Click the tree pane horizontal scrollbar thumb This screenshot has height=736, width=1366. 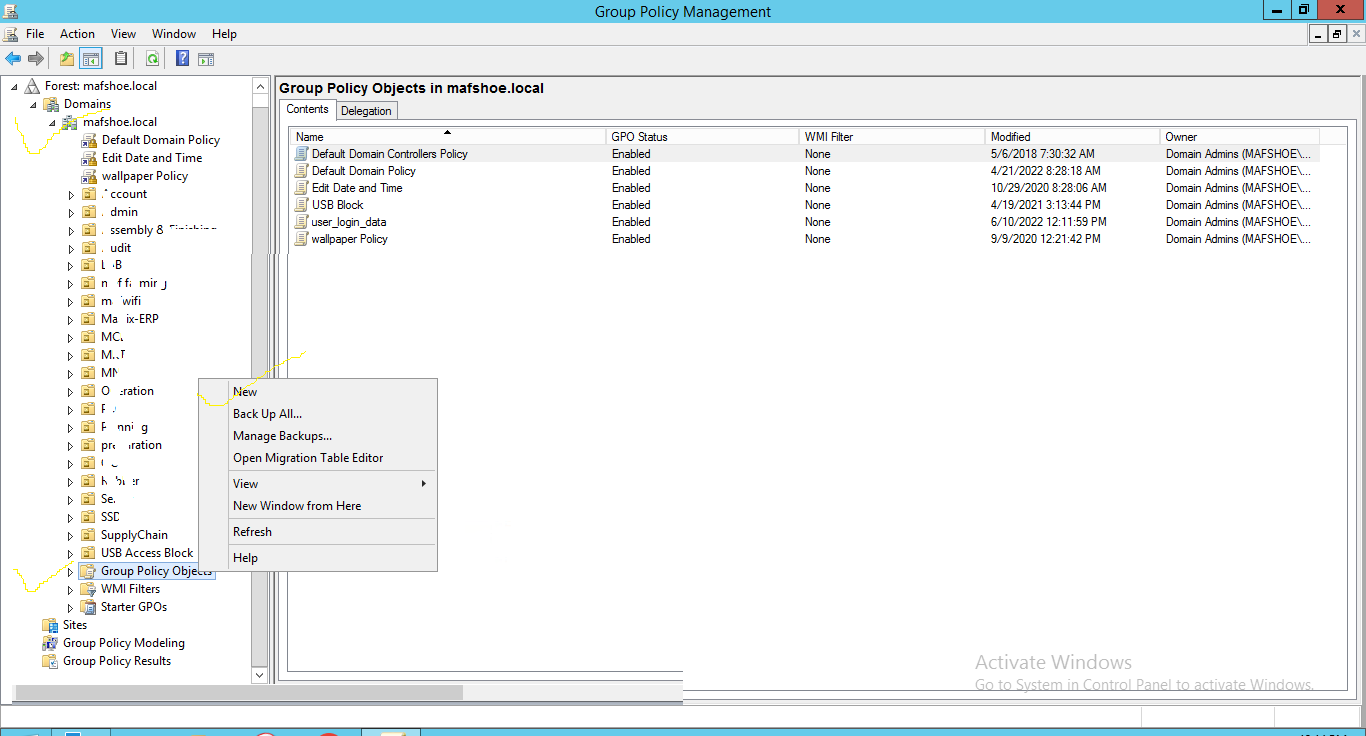click(239, 692)
